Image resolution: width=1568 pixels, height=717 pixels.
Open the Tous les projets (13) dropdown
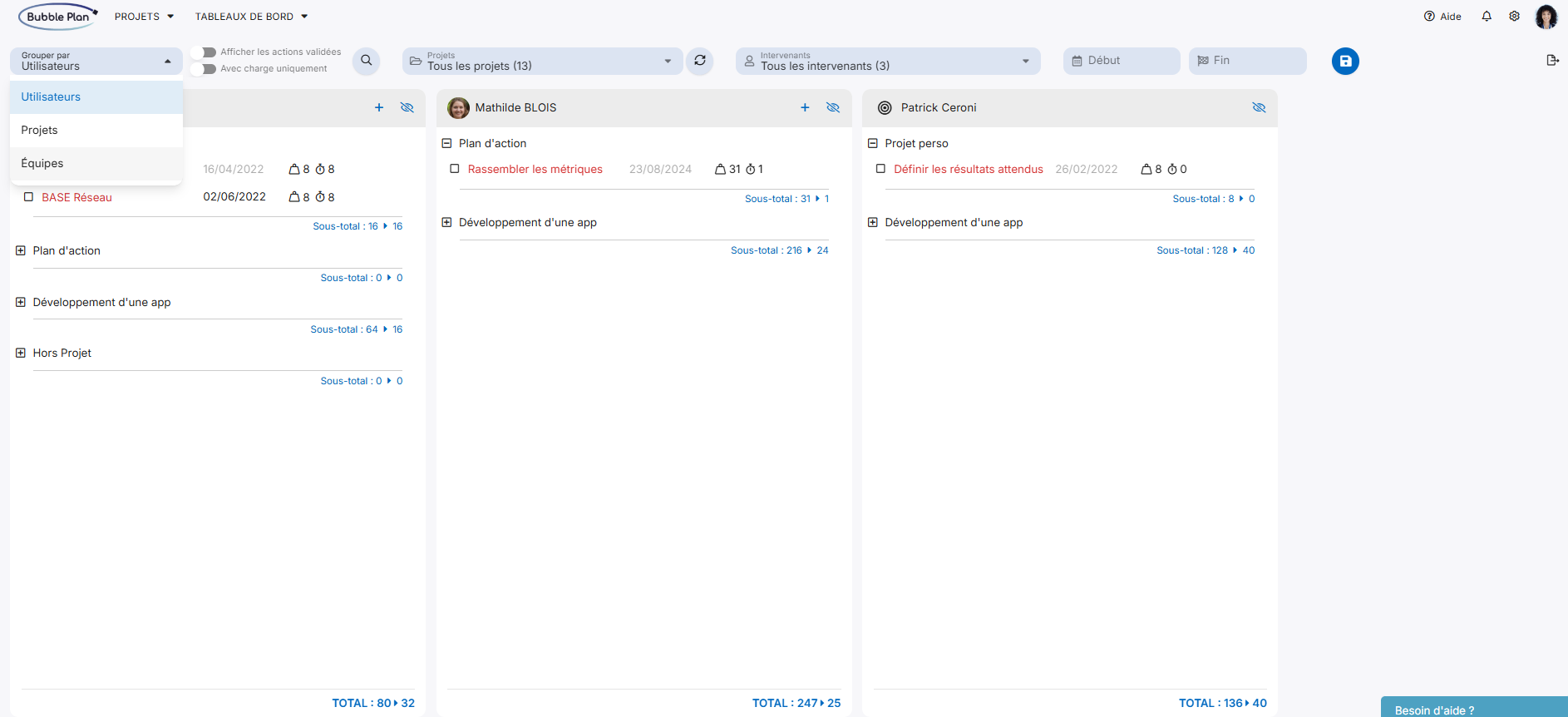tap(542, 61)
